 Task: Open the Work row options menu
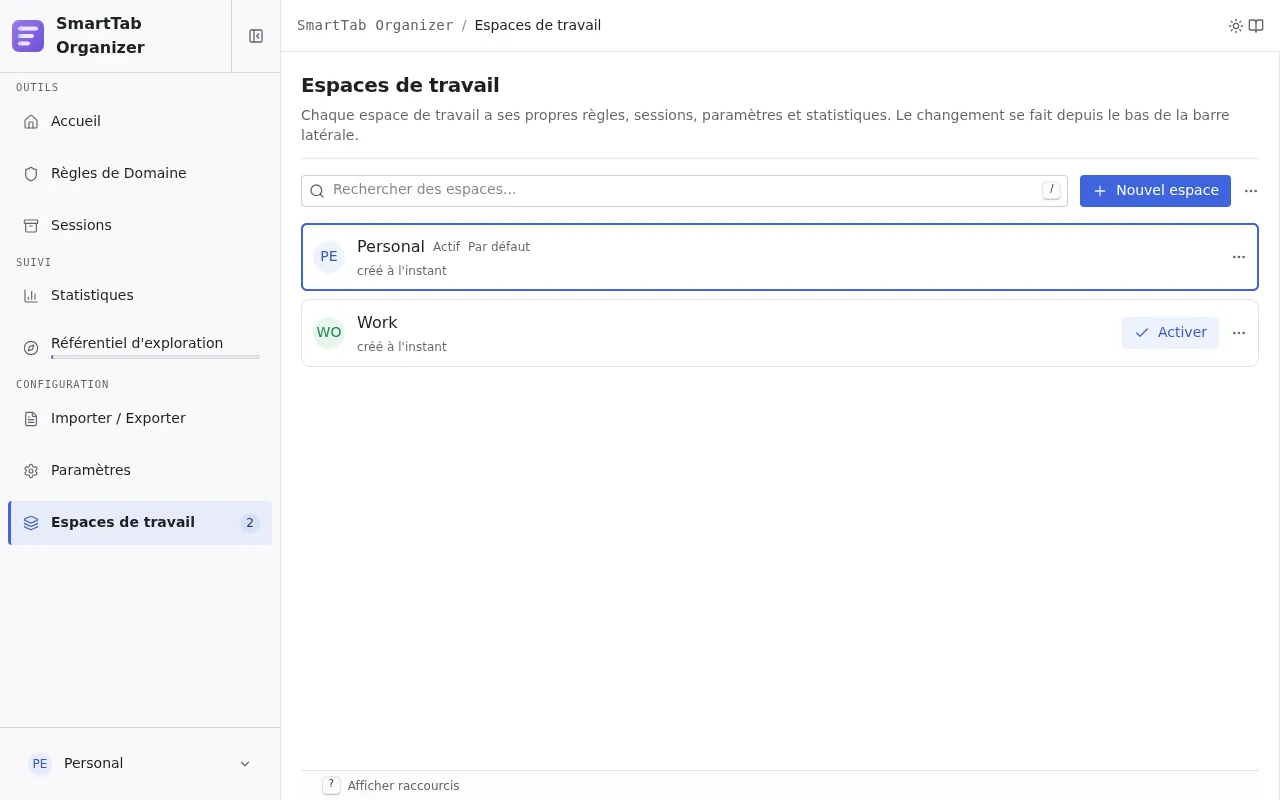click(1239, 333)
